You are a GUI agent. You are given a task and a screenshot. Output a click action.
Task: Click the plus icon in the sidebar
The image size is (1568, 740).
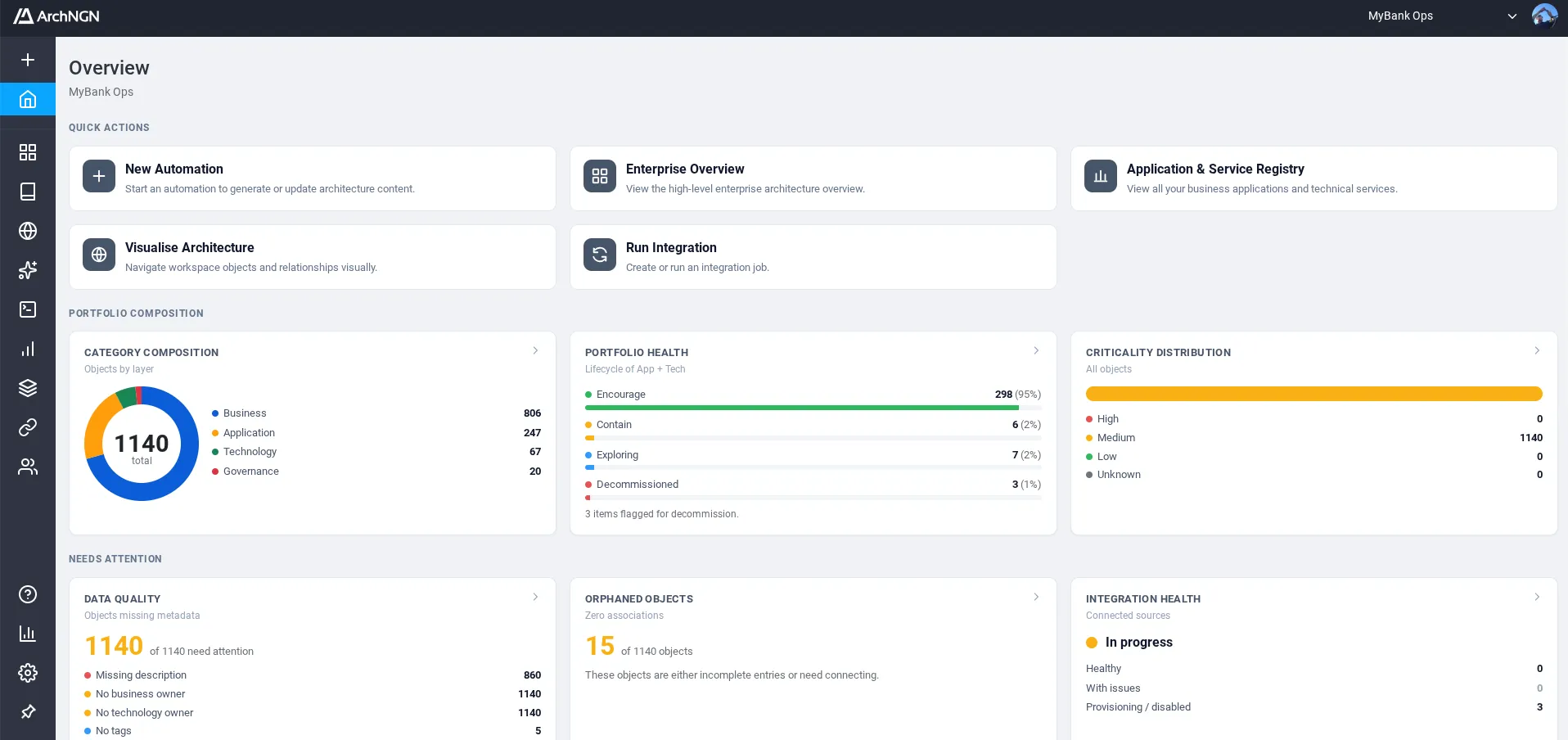28,60
